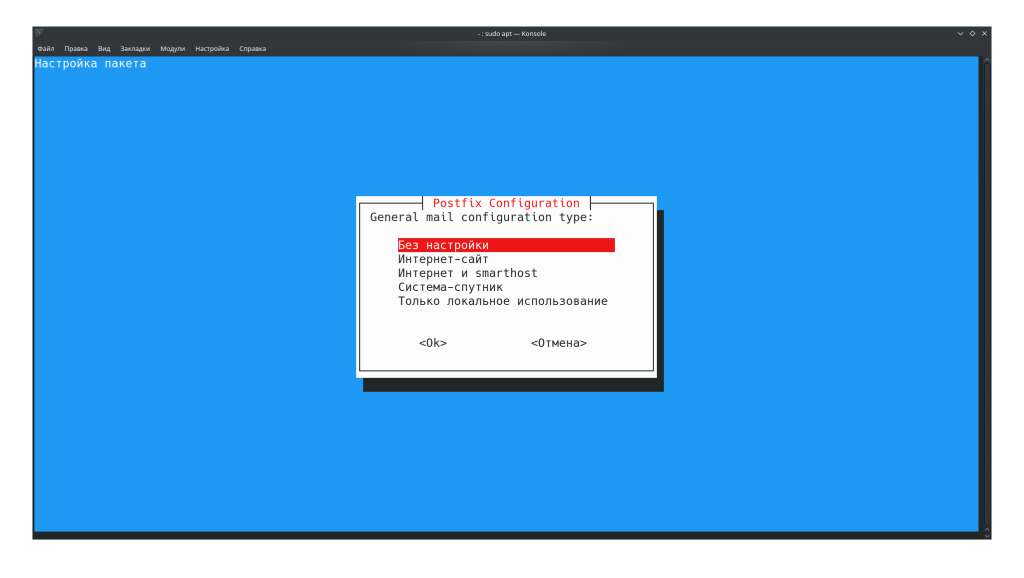
Task: Click the 'General mail configuration type:' label
Action: [482, 217]
